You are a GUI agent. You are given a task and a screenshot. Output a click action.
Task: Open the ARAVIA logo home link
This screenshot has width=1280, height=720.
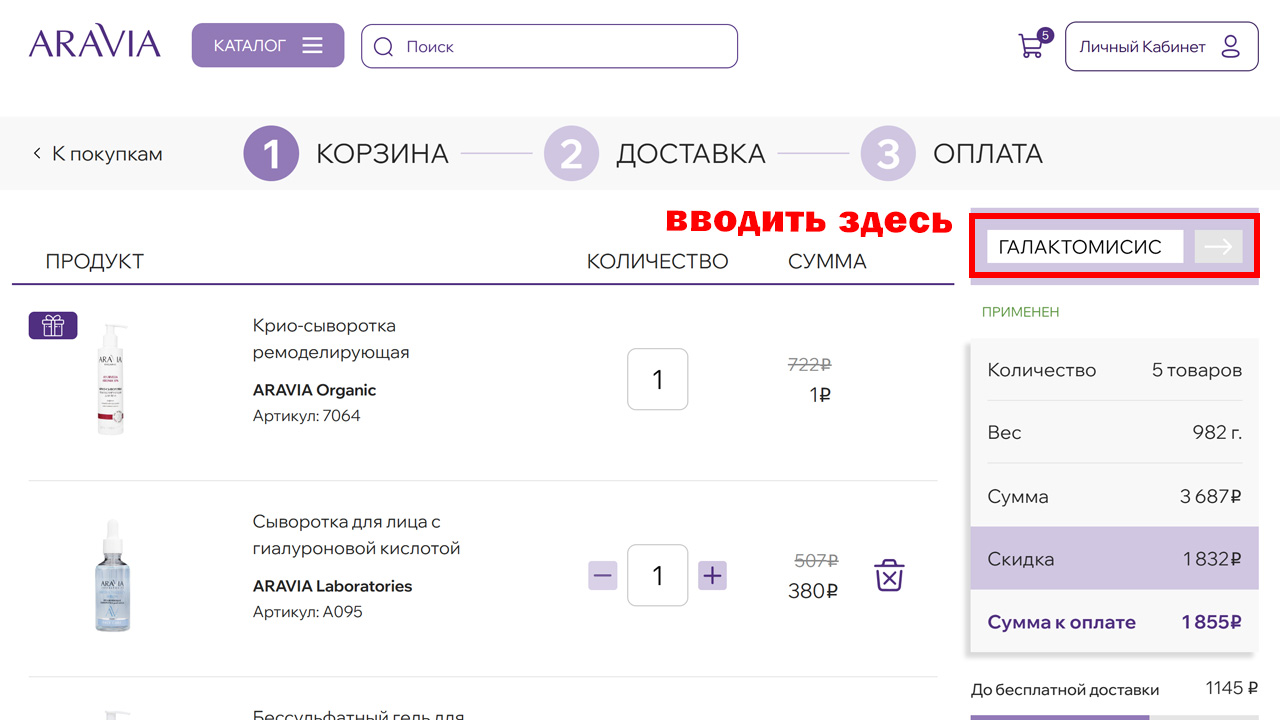(94, 44)
